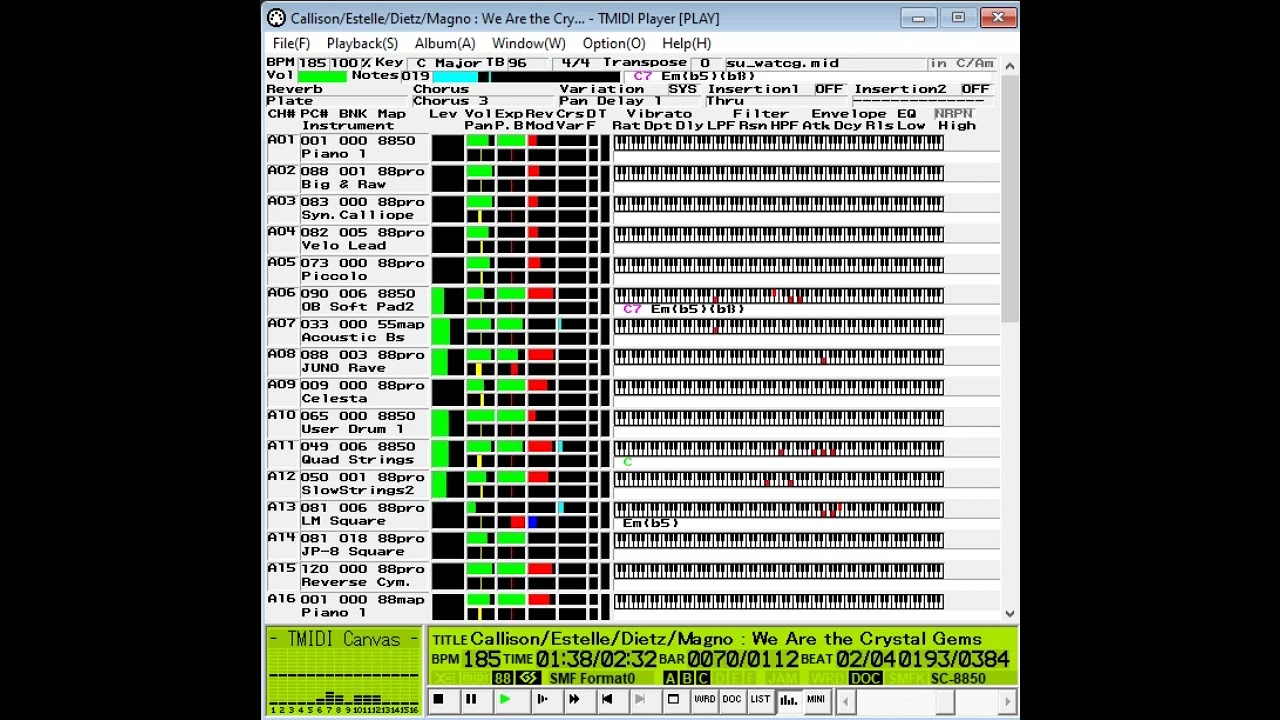Click the Thru insertion effect field

point(778,101)
